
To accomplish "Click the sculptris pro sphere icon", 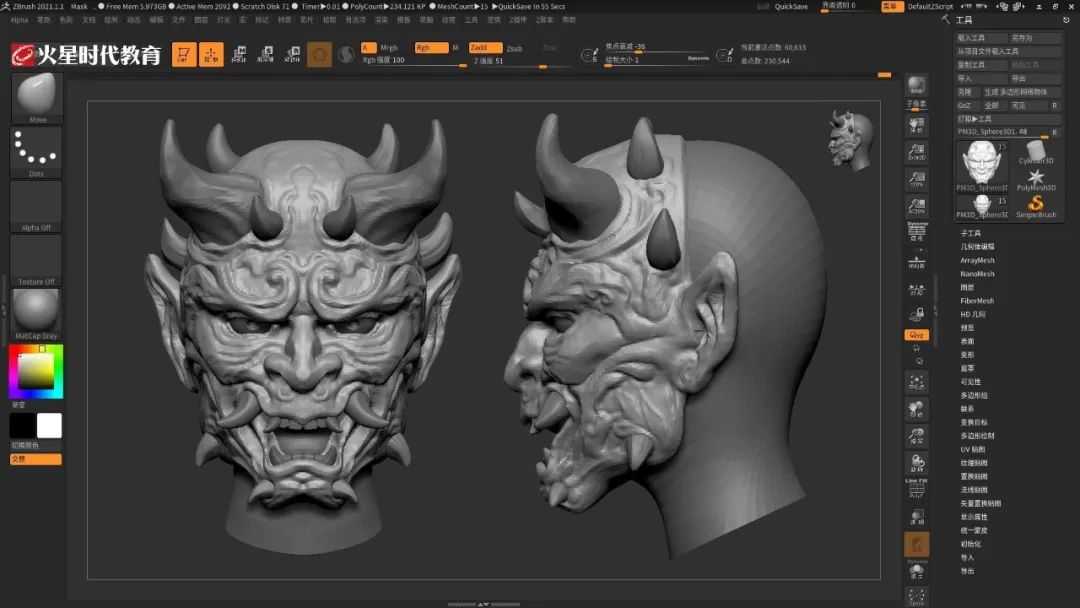I will click(x=346, y=54).
